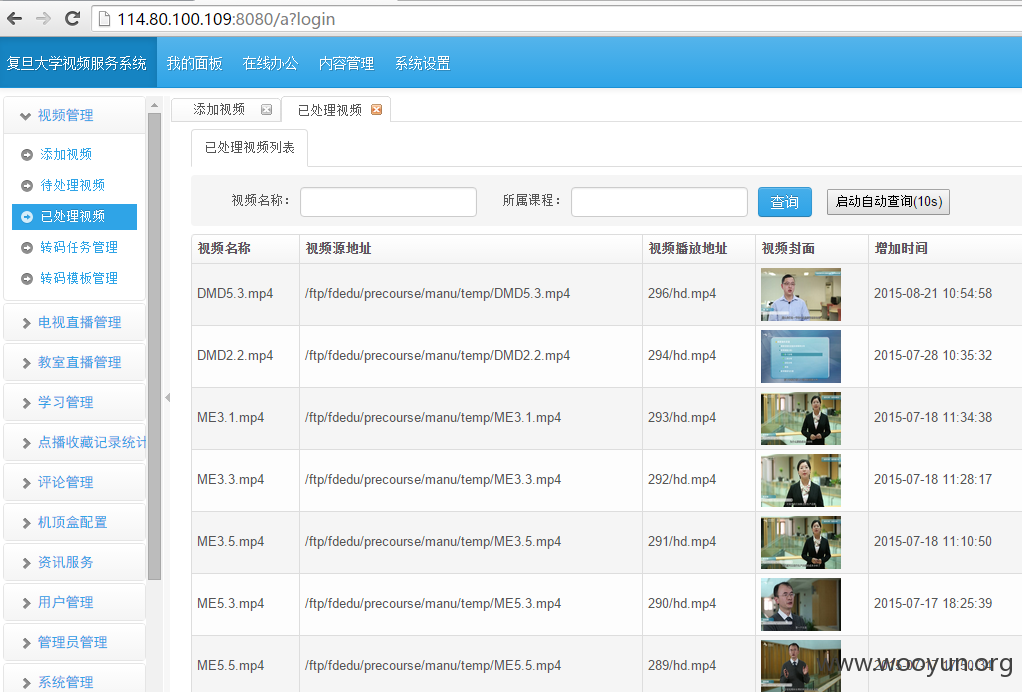This screenshot has height=692, width=1022.
Task: Click the blue 查询 button
Action: (785, 202)
